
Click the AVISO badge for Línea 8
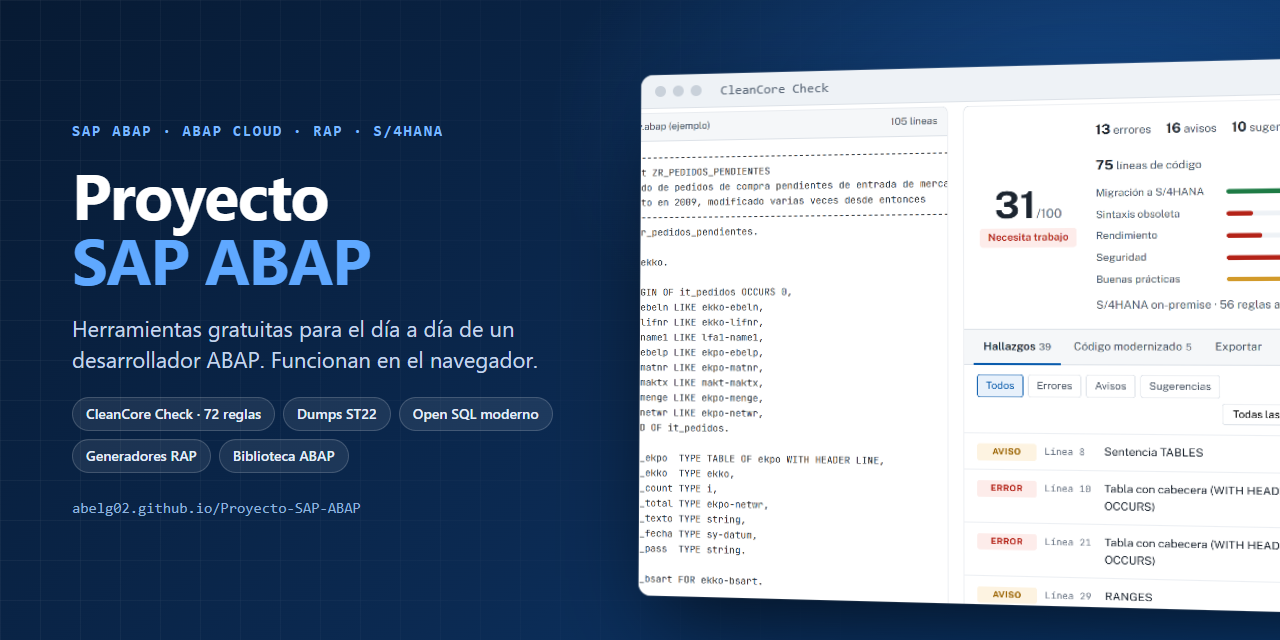coord(1006,451)
